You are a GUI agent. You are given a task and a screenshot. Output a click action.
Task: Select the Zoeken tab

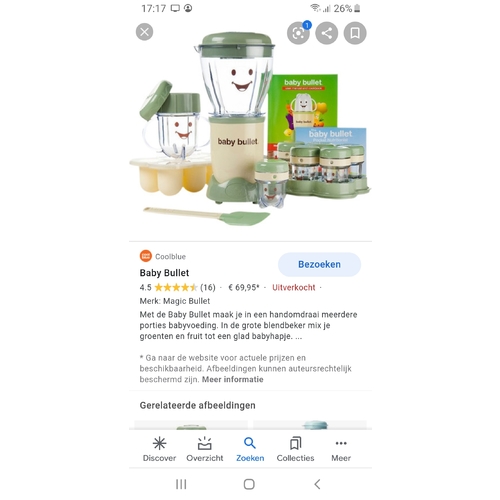coord(250,449)
